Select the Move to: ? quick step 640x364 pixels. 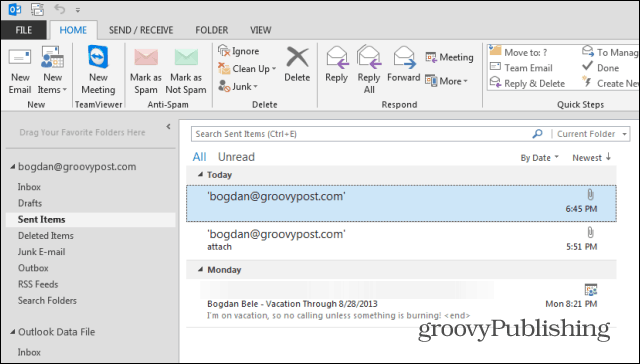pyautogui.click(x=519, y=52)
